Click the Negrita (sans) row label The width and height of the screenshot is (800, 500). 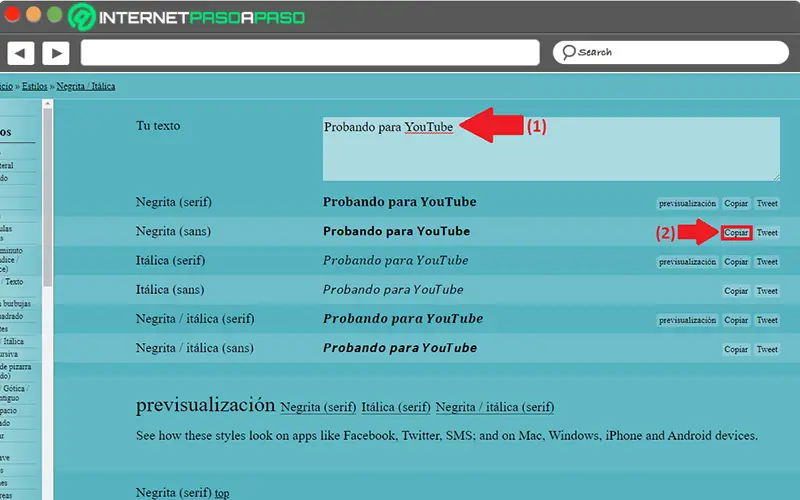[173, 231]
